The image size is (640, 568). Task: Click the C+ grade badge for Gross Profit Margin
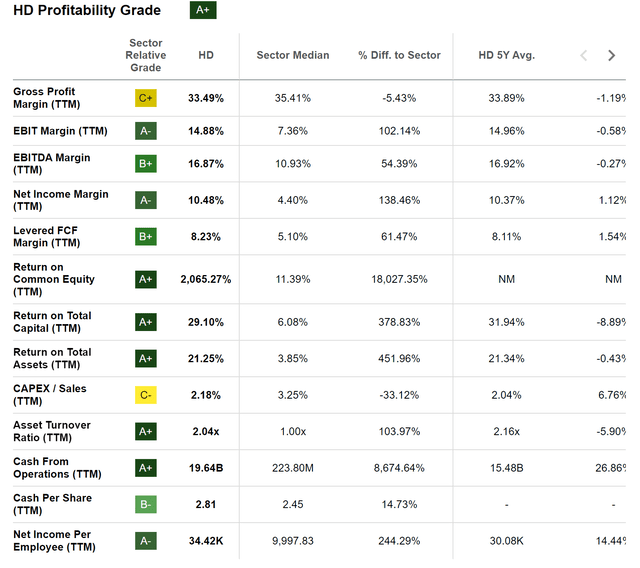pyautogui.click(x=146, y=98)
